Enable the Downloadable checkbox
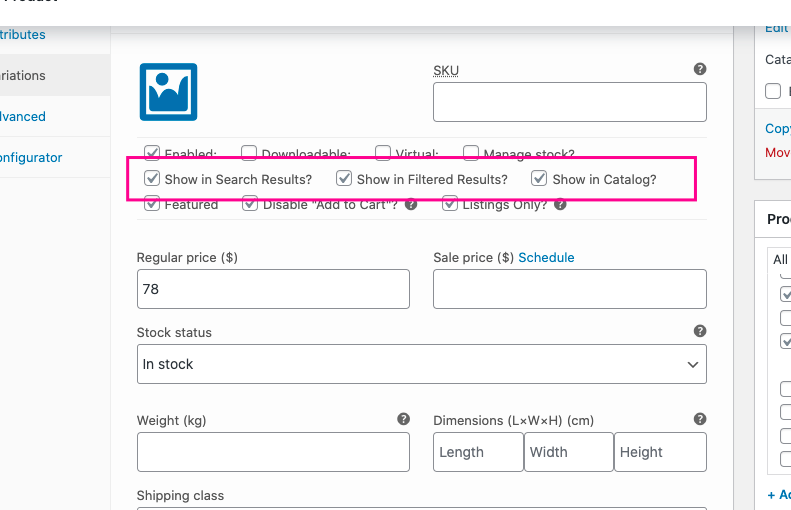The width and height of the screenshot is (791, 510). 249,153
